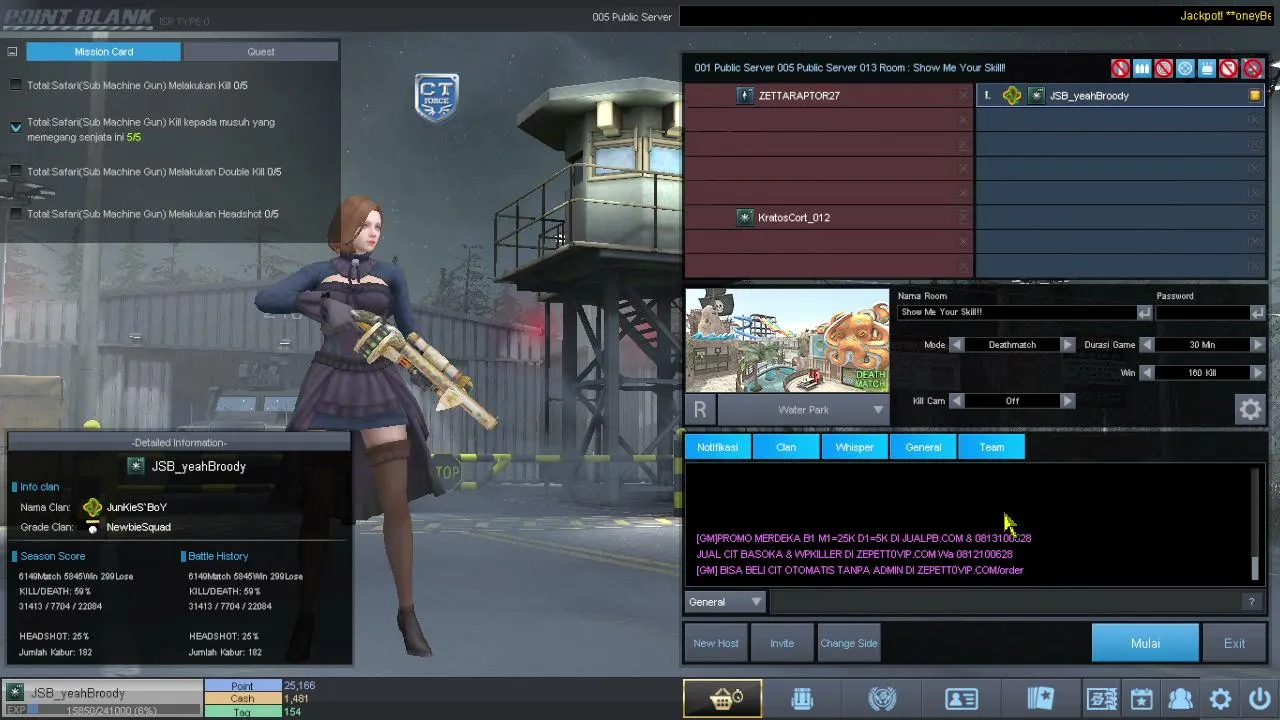Open the Team chat tab
The width and height of the screenshot is (1280, 720).
tap(992, 447)
